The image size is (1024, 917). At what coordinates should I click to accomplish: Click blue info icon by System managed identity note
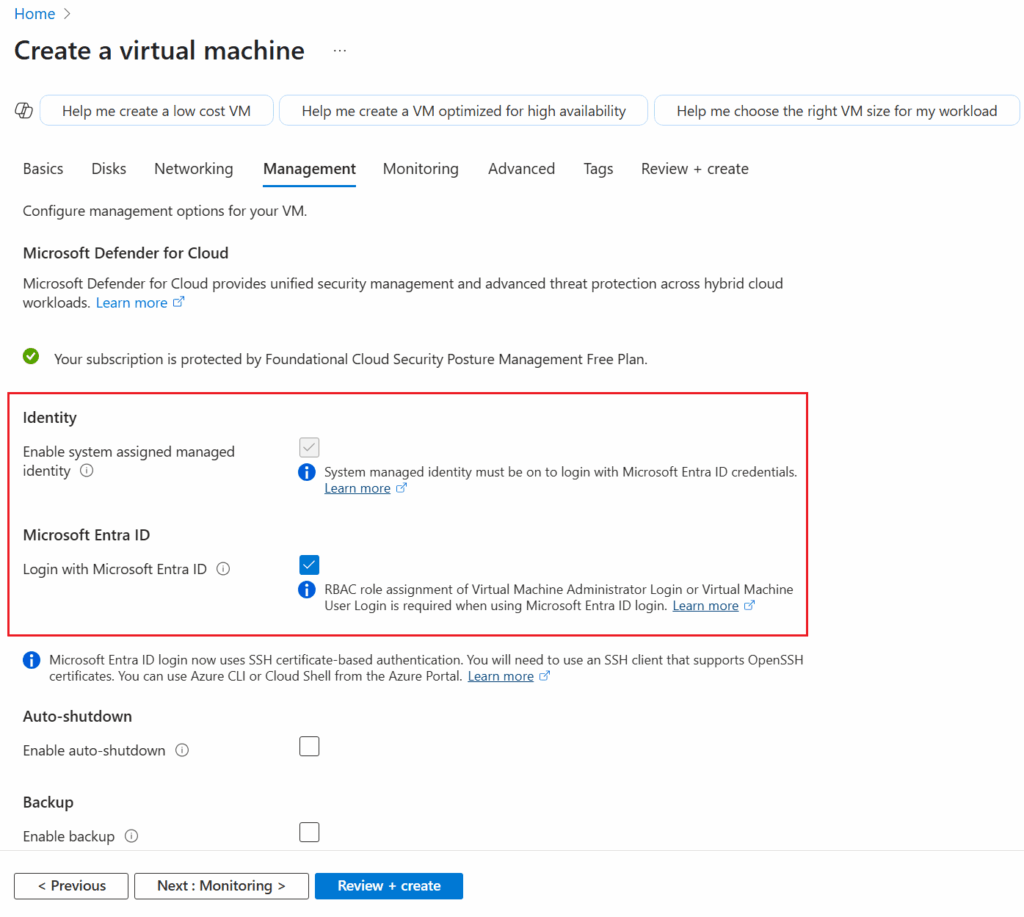[x=306, y=472]
